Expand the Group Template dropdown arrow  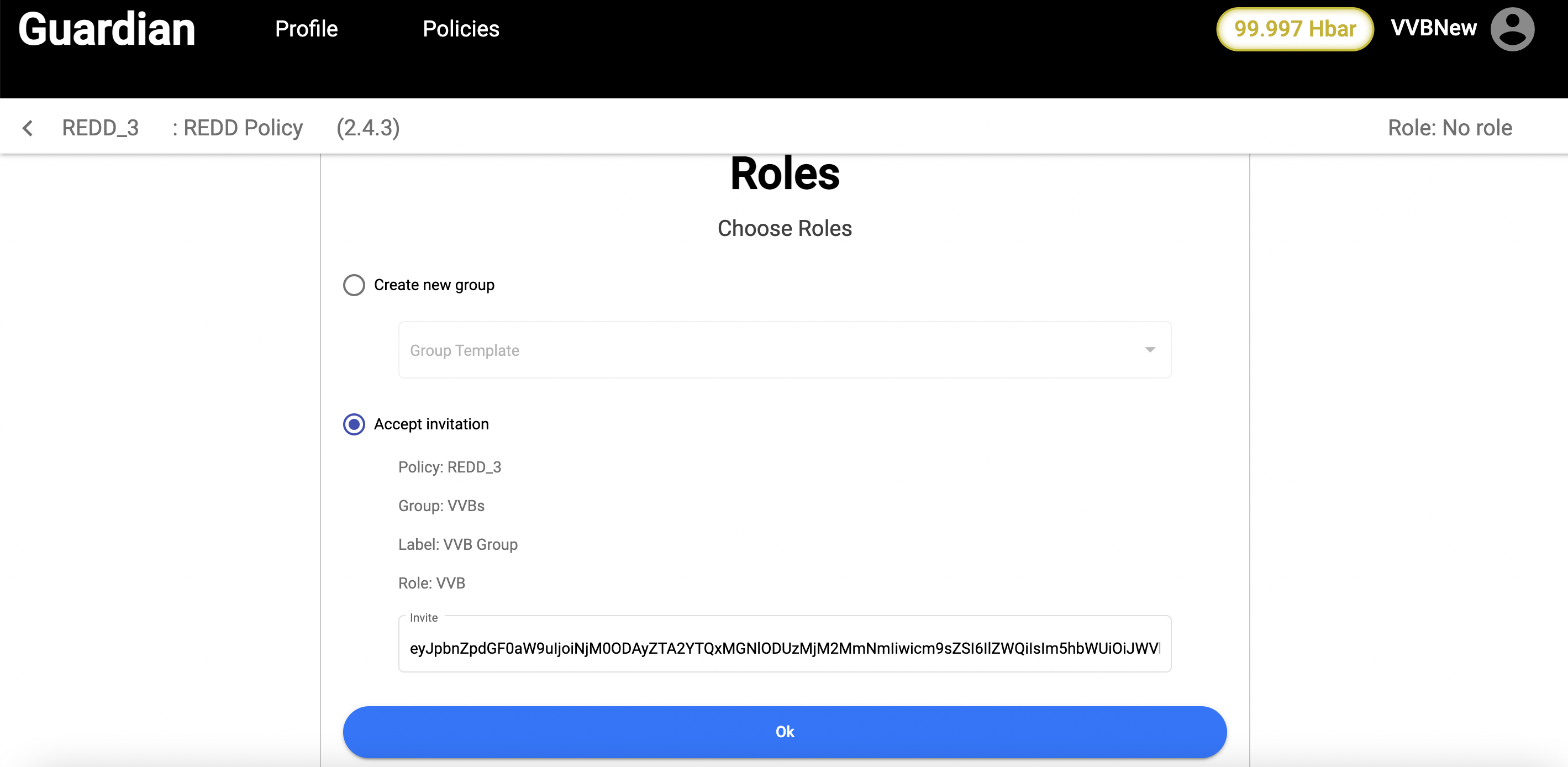[x=1149, y=350]
